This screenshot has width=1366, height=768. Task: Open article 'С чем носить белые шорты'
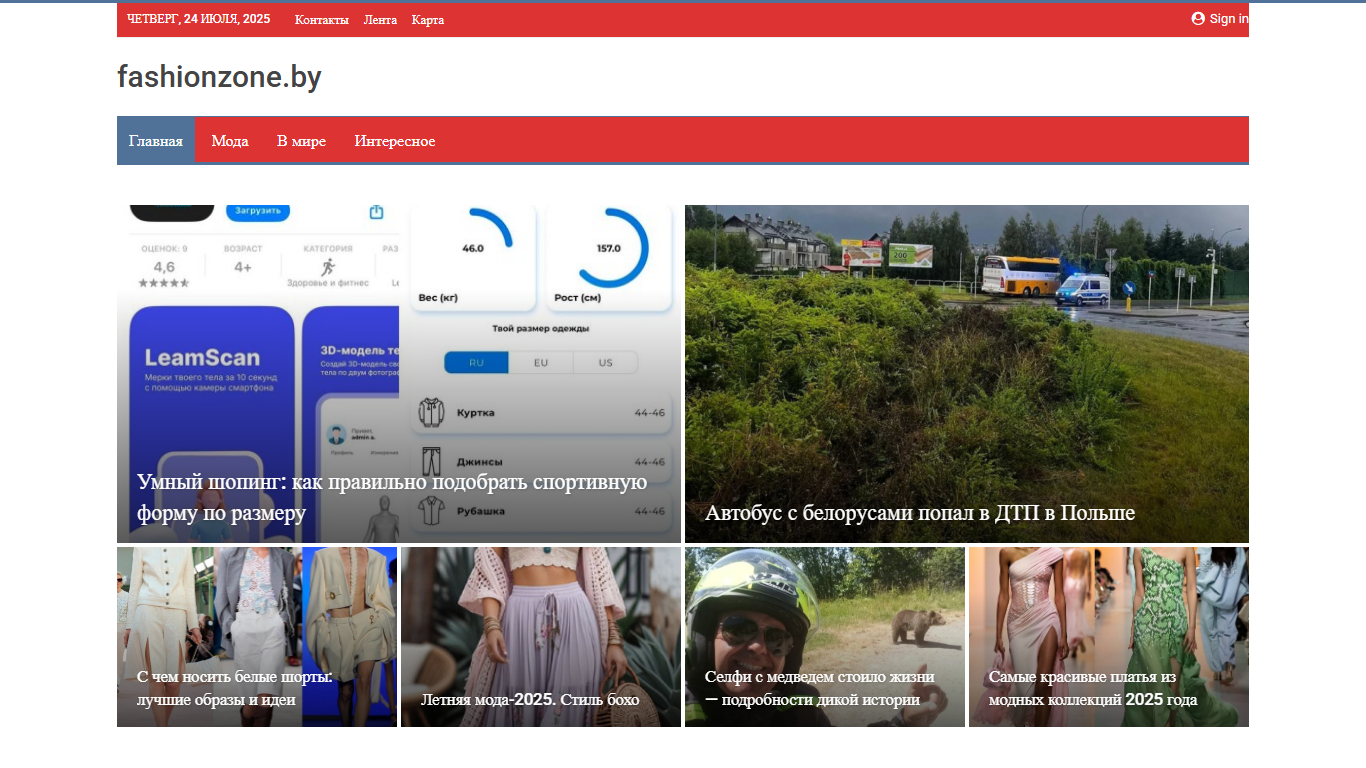click(x=235, y=688)
